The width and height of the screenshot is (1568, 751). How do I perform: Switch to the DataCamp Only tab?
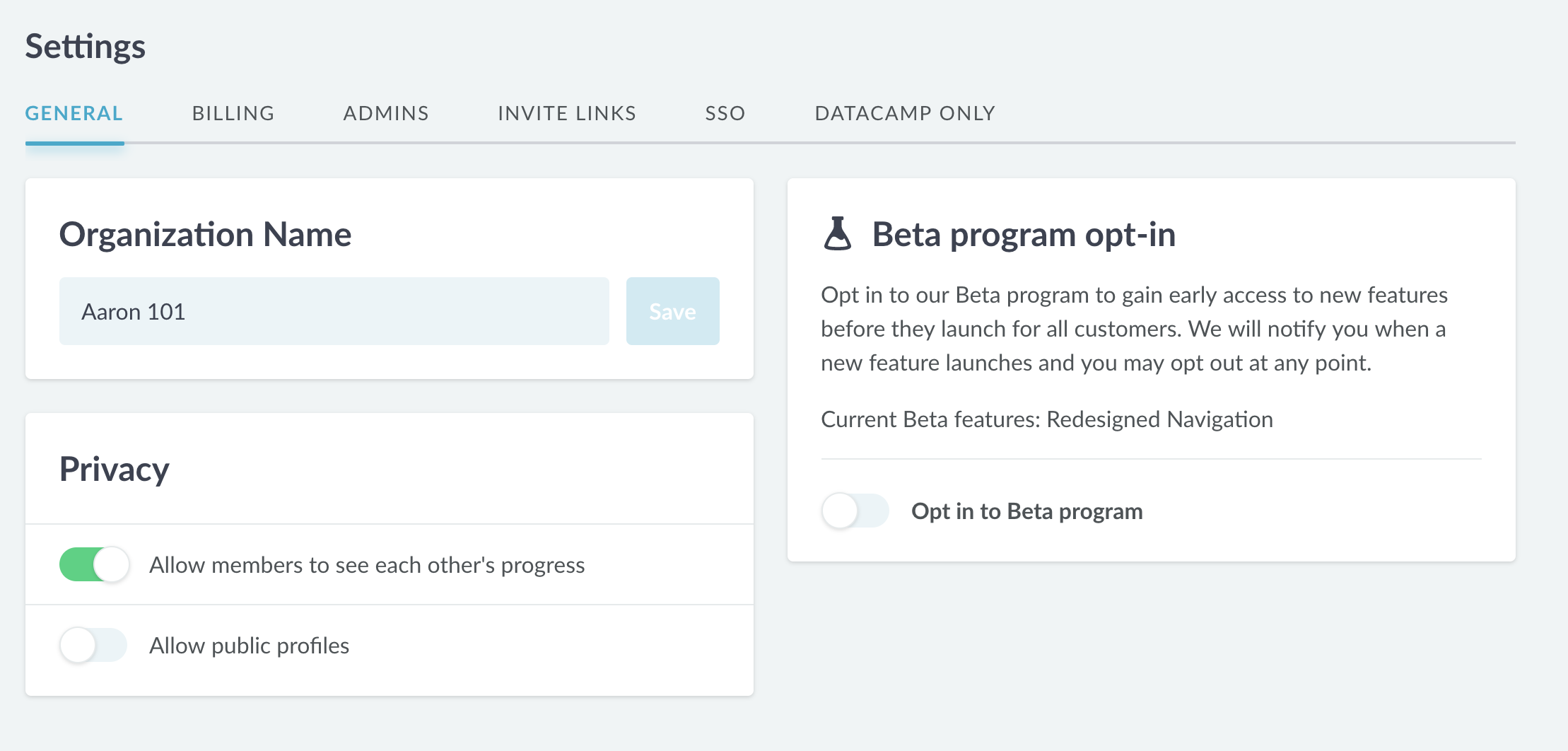[905, 113]
